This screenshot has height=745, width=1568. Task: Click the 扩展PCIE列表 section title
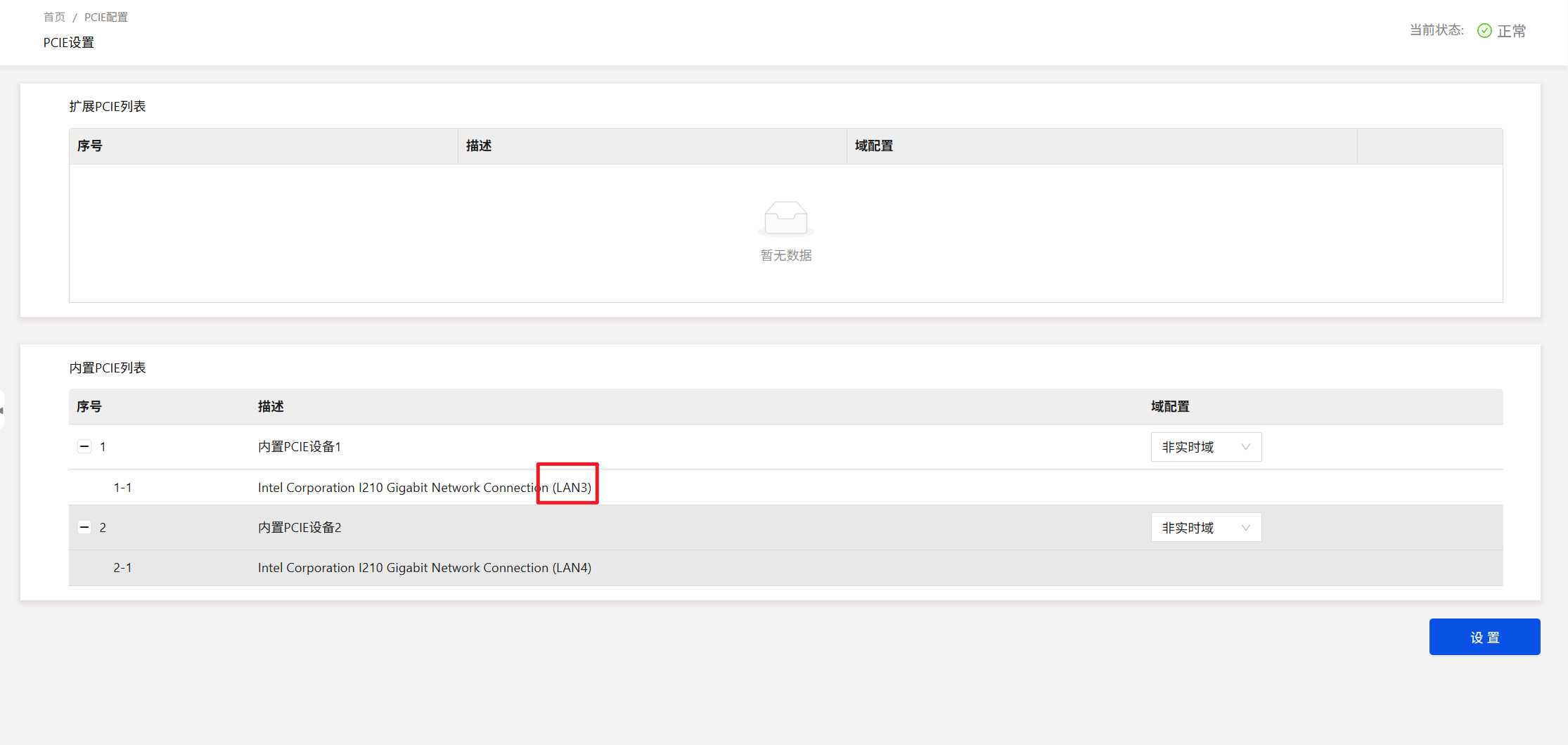[108, 106]
